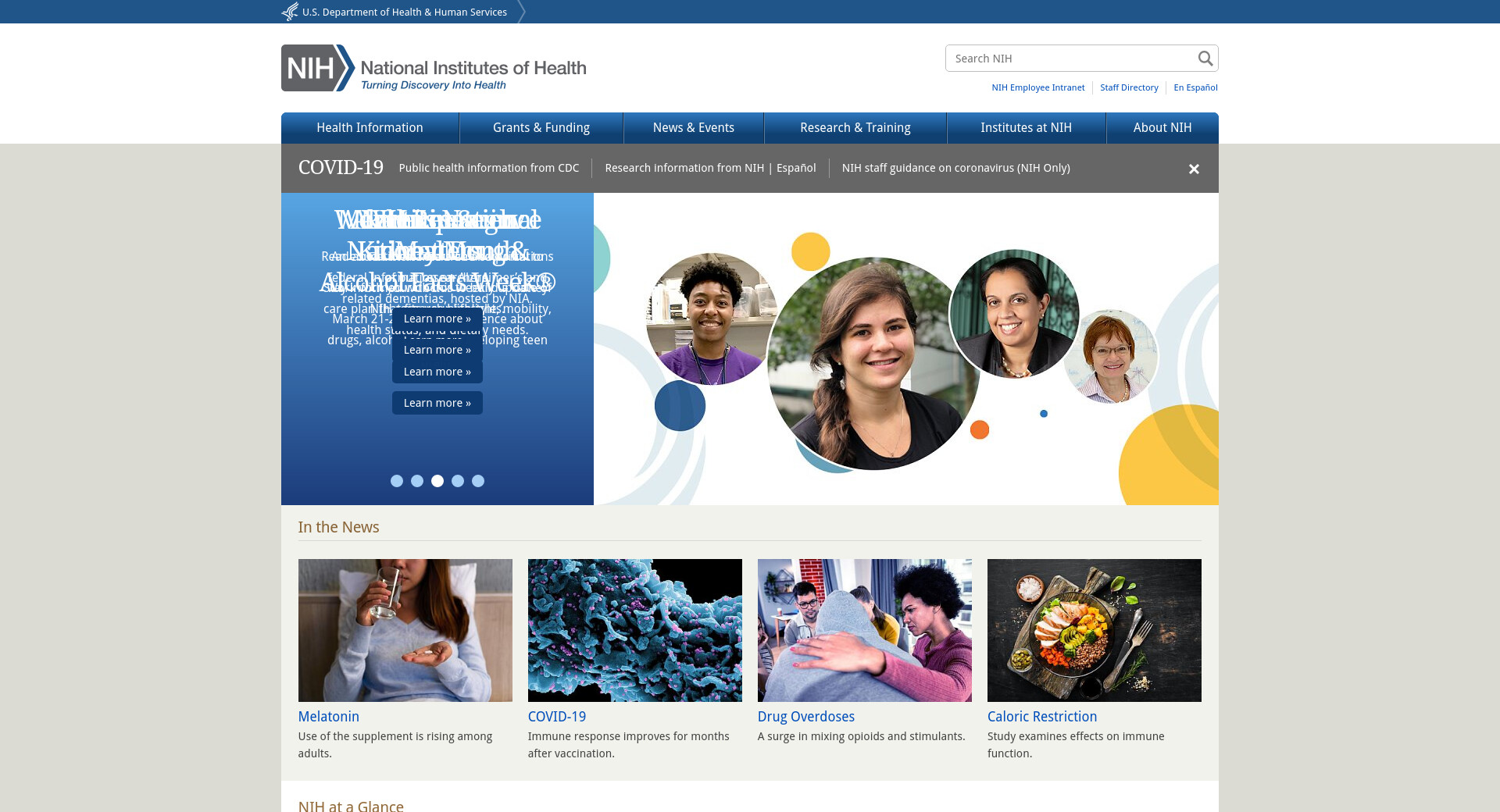The width and height of the screenshot is (1500, 812).
Task: Click the search magnifying glass icon
Action: coord(1205,59)
